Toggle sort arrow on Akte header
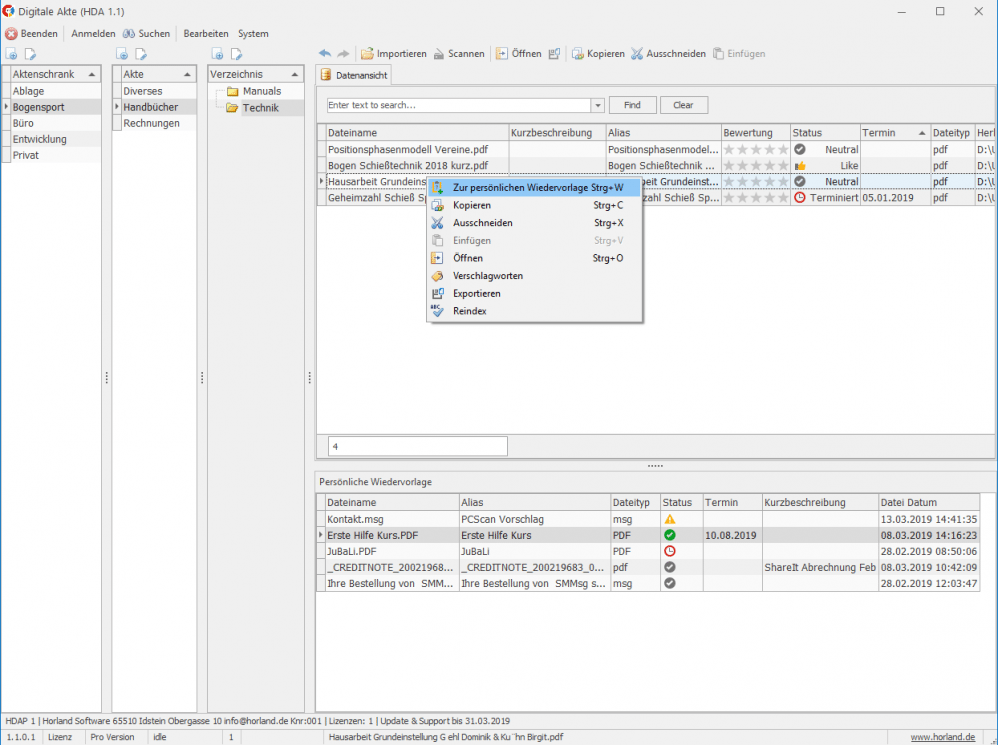This screenshot has width=998, height=745. 187,74
